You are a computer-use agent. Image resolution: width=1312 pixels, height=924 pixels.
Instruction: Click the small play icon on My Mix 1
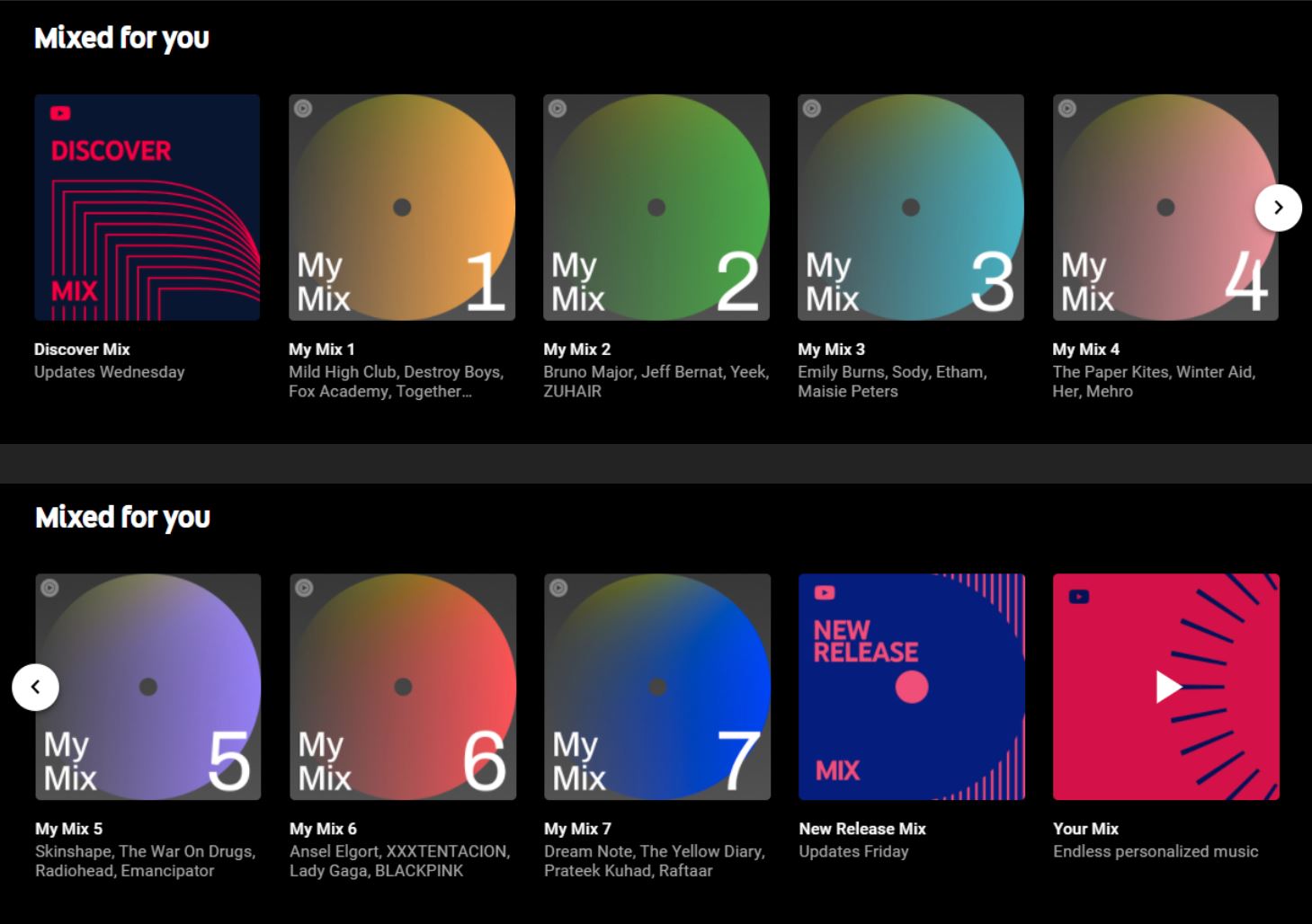point(303,109)
